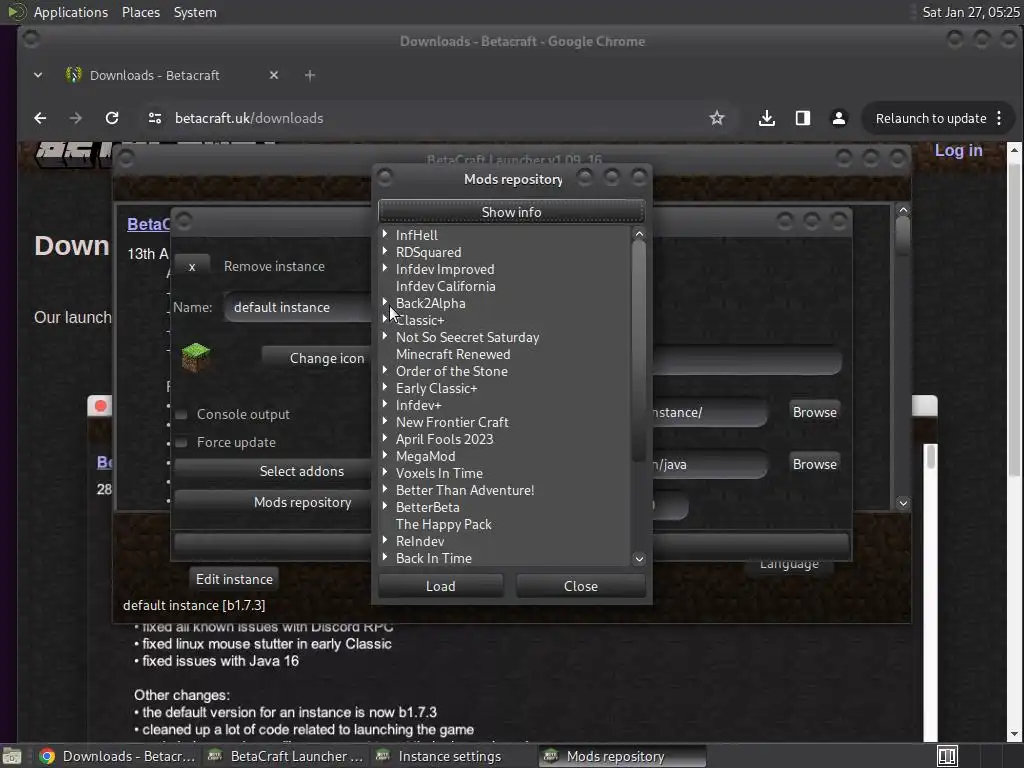Click the red record dot on webpage
The width and height of the screenshot is (1024, 768).
[x=101, y=406]
